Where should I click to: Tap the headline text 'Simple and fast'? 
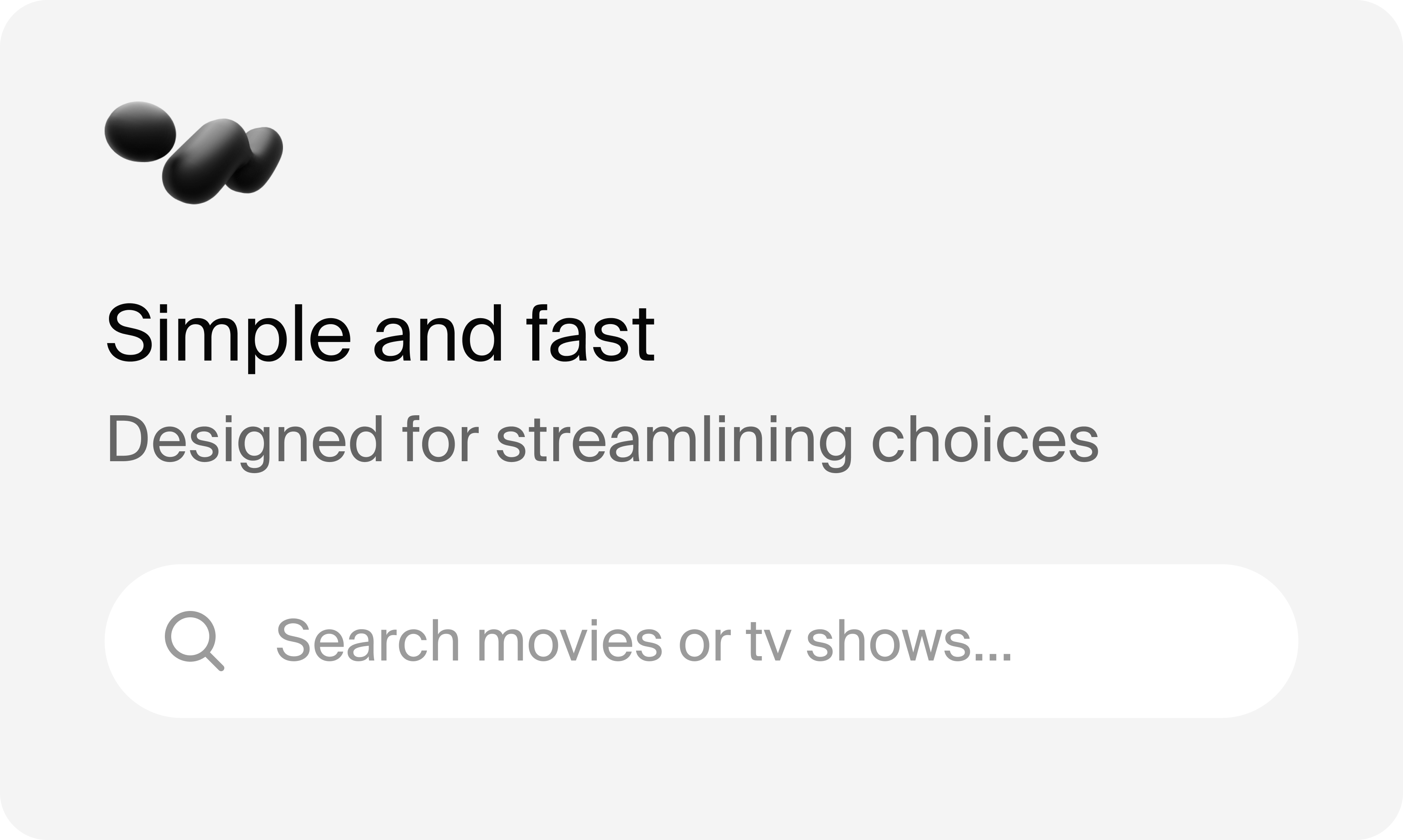(x=382, y=337)
